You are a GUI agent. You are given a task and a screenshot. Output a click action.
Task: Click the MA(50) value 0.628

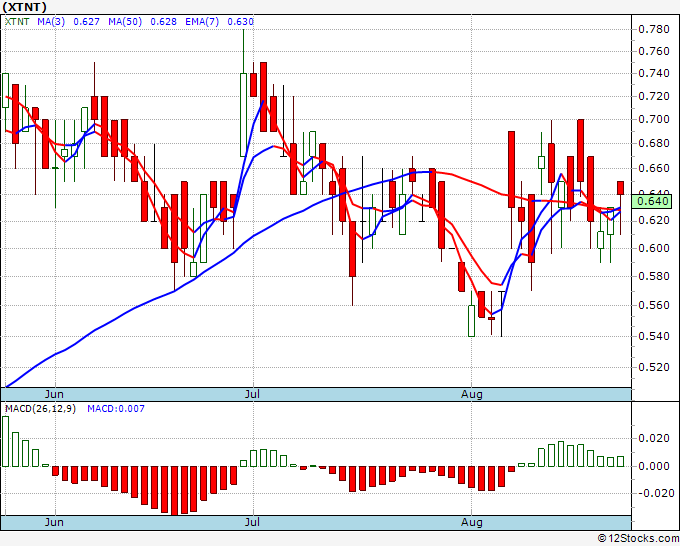[163, 22]
